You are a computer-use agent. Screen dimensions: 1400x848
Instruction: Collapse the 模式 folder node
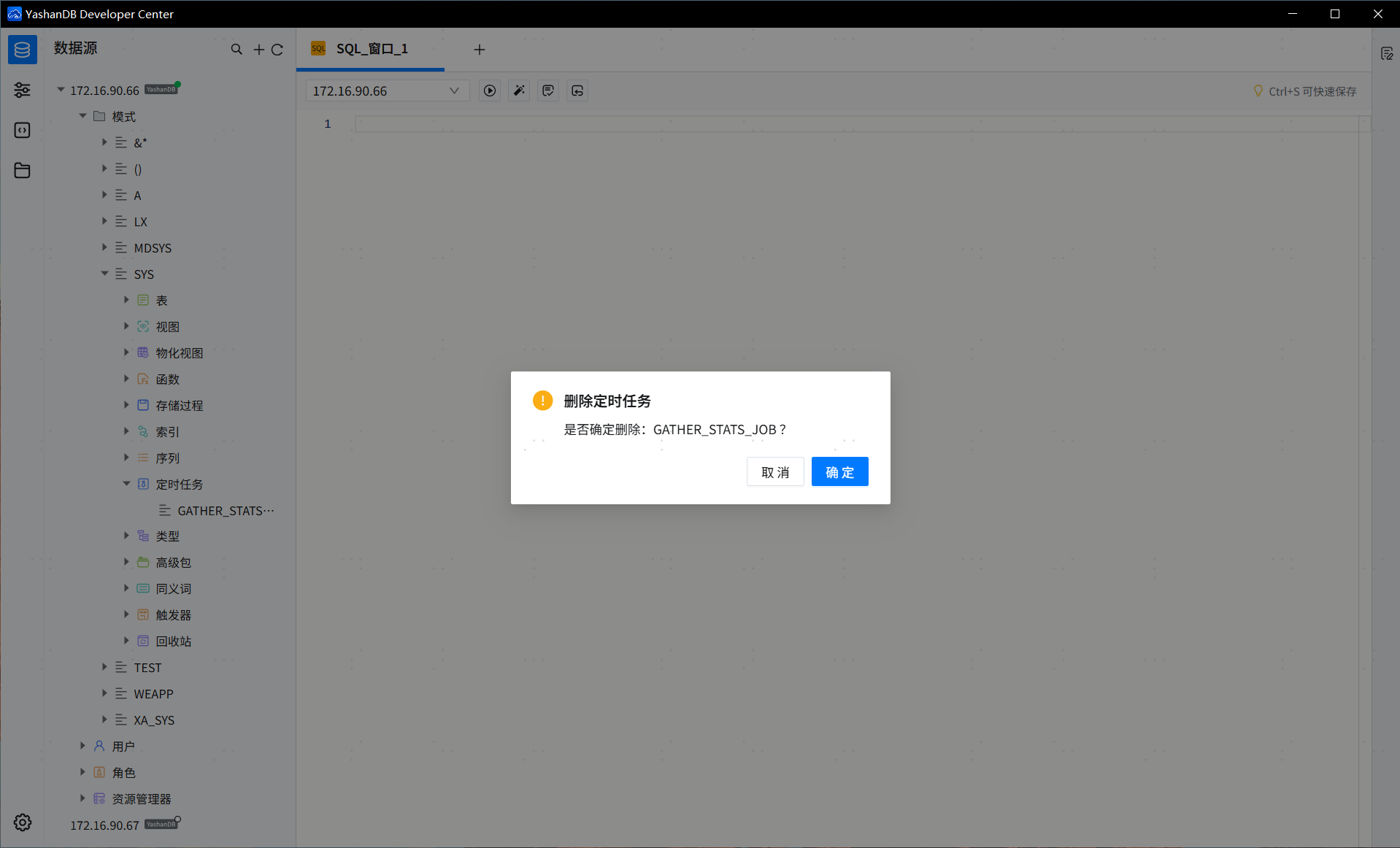click(82, 116)
